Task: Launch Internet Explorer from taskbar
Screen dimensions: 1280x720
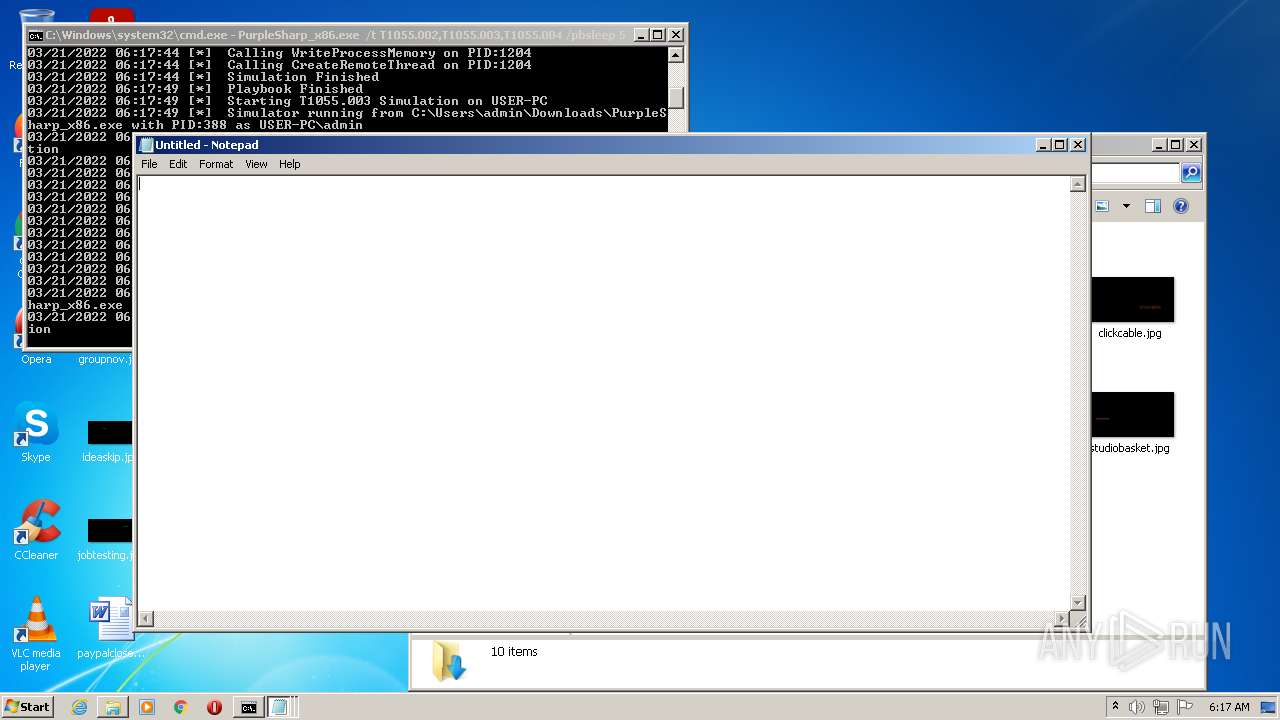Action: pyautogui.click(x=79, y=707)
